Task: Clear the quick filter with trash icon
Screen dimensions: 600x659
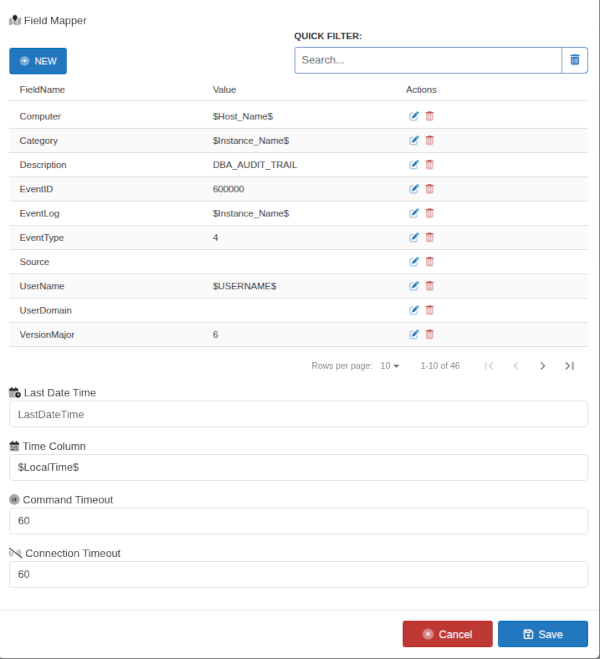Action: point(574,60)
